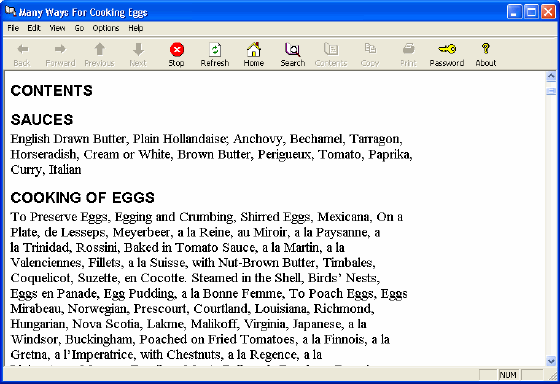Click the text 'Shirred Eggs'
The image size is (560, 384).
pyautogui.click(x=275, y=217)
